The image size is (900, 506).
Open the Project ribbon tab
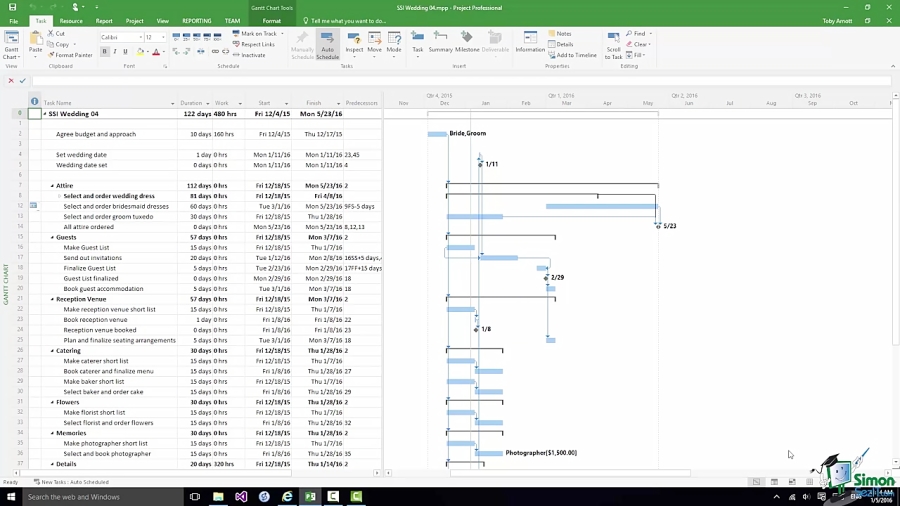[x=134, y=21]
